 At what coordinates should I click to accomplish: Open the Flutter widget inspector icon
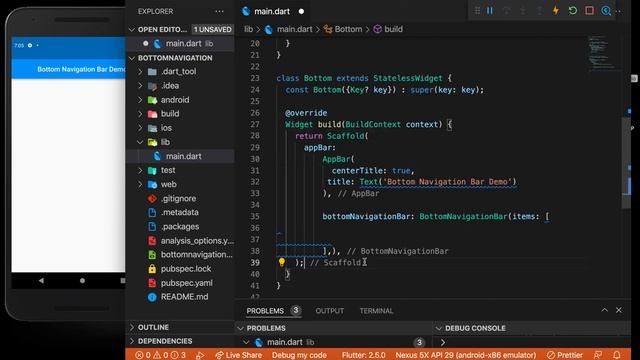pyautogui.click(x=606, y=11)
